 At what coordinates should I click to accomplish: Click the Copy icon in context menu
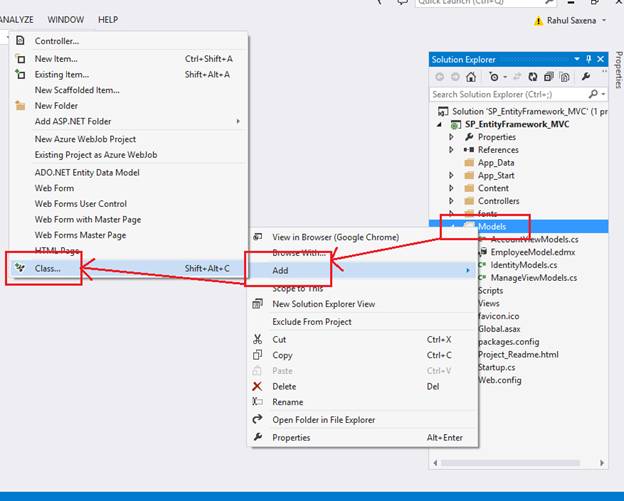pyautogui.click(x=257, y=355)
